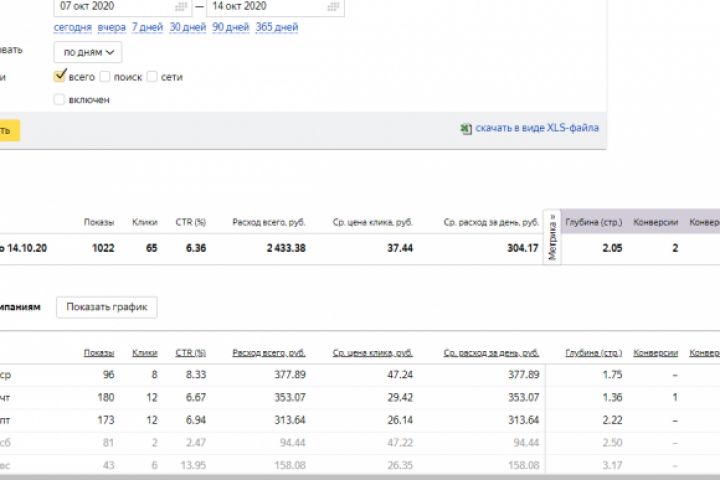Toggle the «всего» checkbox
Viewport: 720px width, 480px height.
point(59,76)
